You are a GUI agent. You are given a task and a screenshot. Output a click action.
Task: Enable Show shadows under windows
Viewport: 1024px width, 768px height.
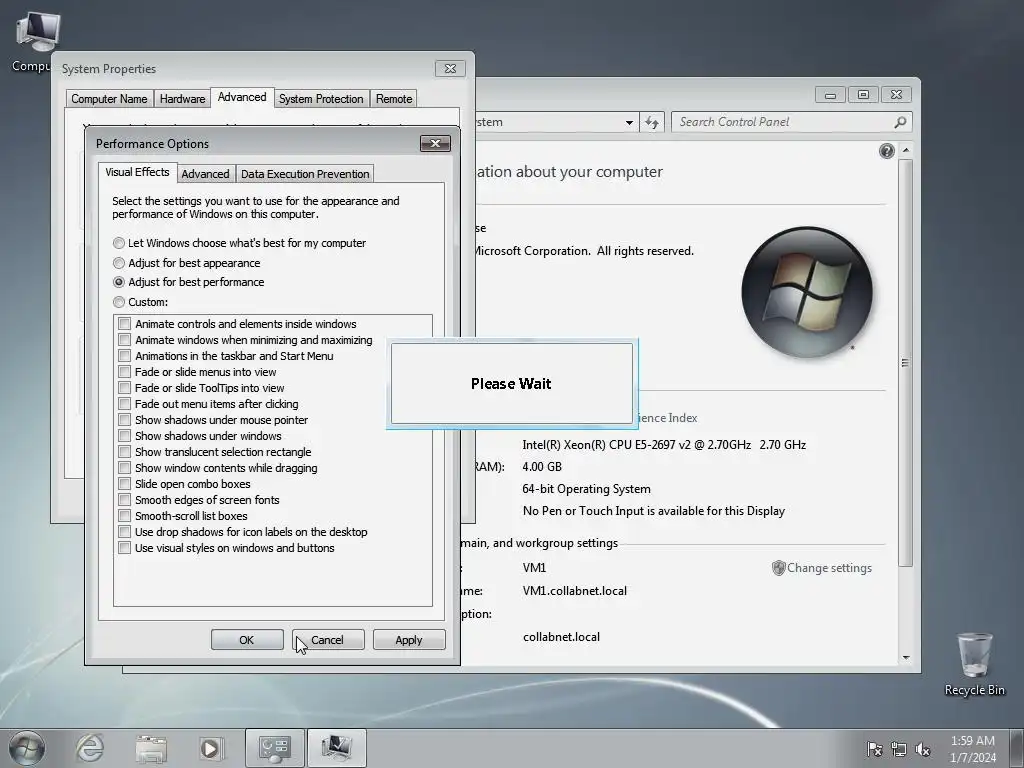125,436
